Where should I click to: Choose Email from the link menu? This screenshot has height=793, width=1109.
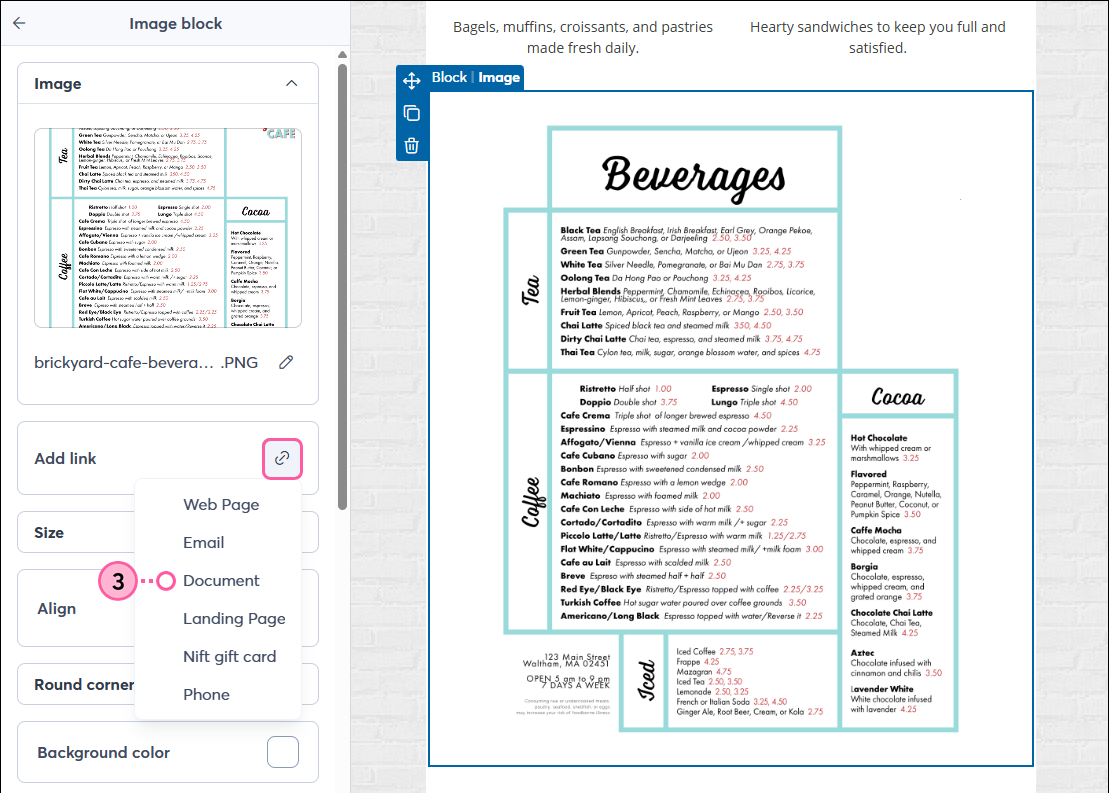point(203,542)
